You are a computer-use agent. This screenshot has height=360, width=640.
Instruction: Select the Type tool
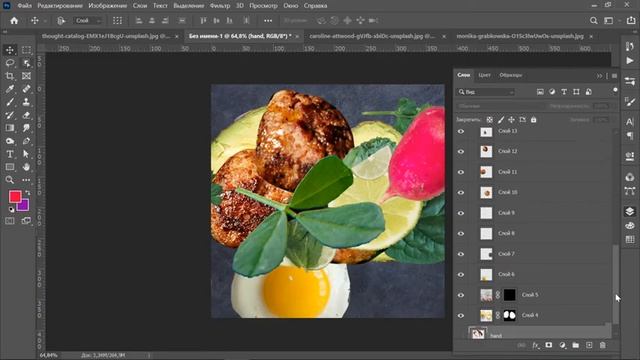click(10, 154)
